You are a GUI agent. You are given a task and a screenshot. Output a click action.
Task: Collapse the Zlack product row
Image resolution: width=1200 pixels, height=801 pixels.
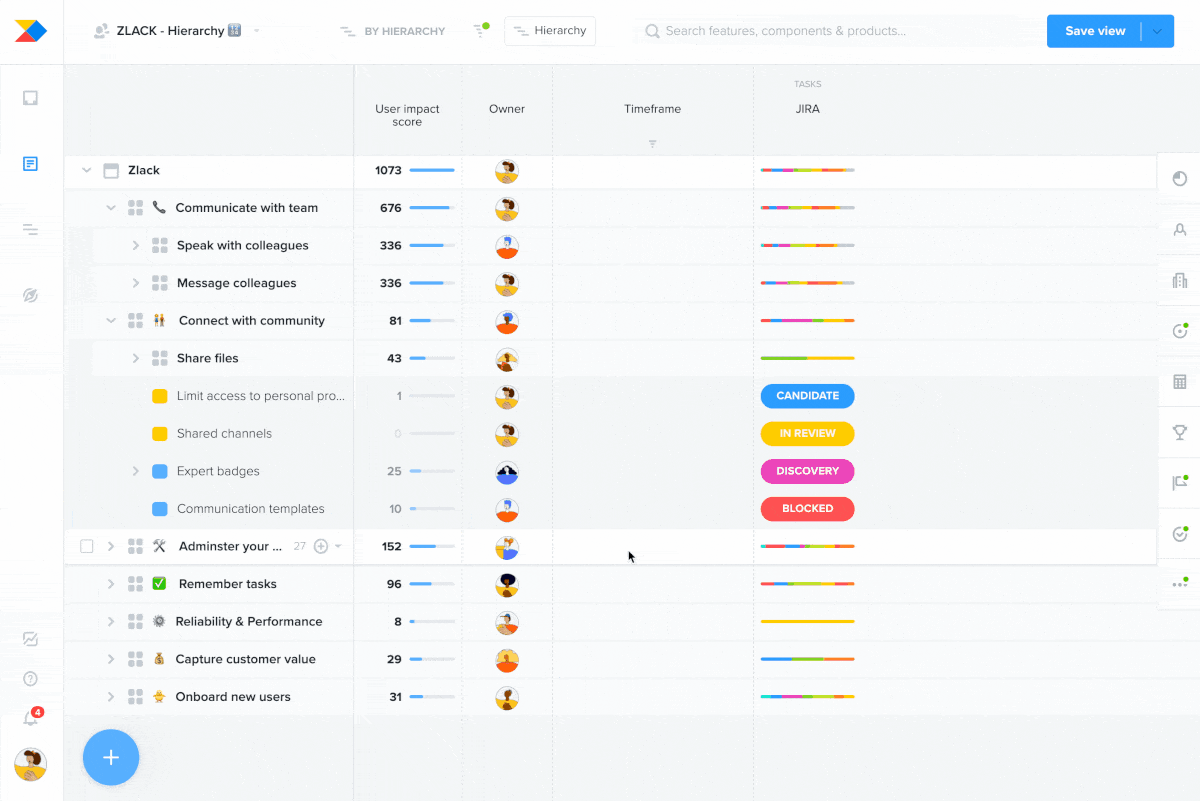tap(87, 171)
